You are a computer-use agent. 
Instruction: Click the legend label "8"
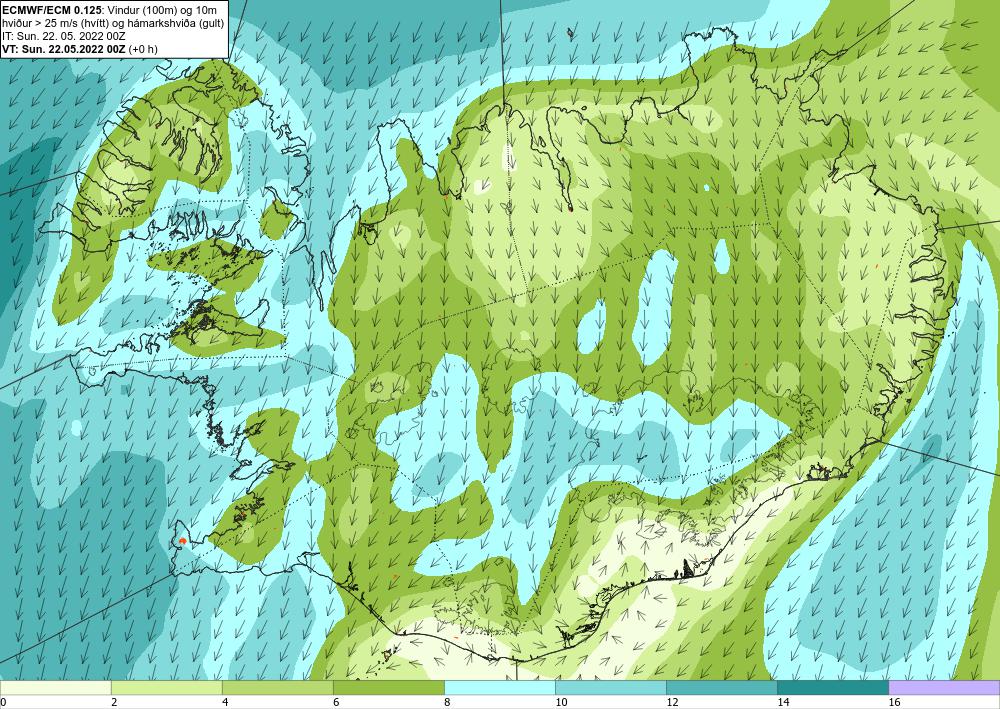447,703
